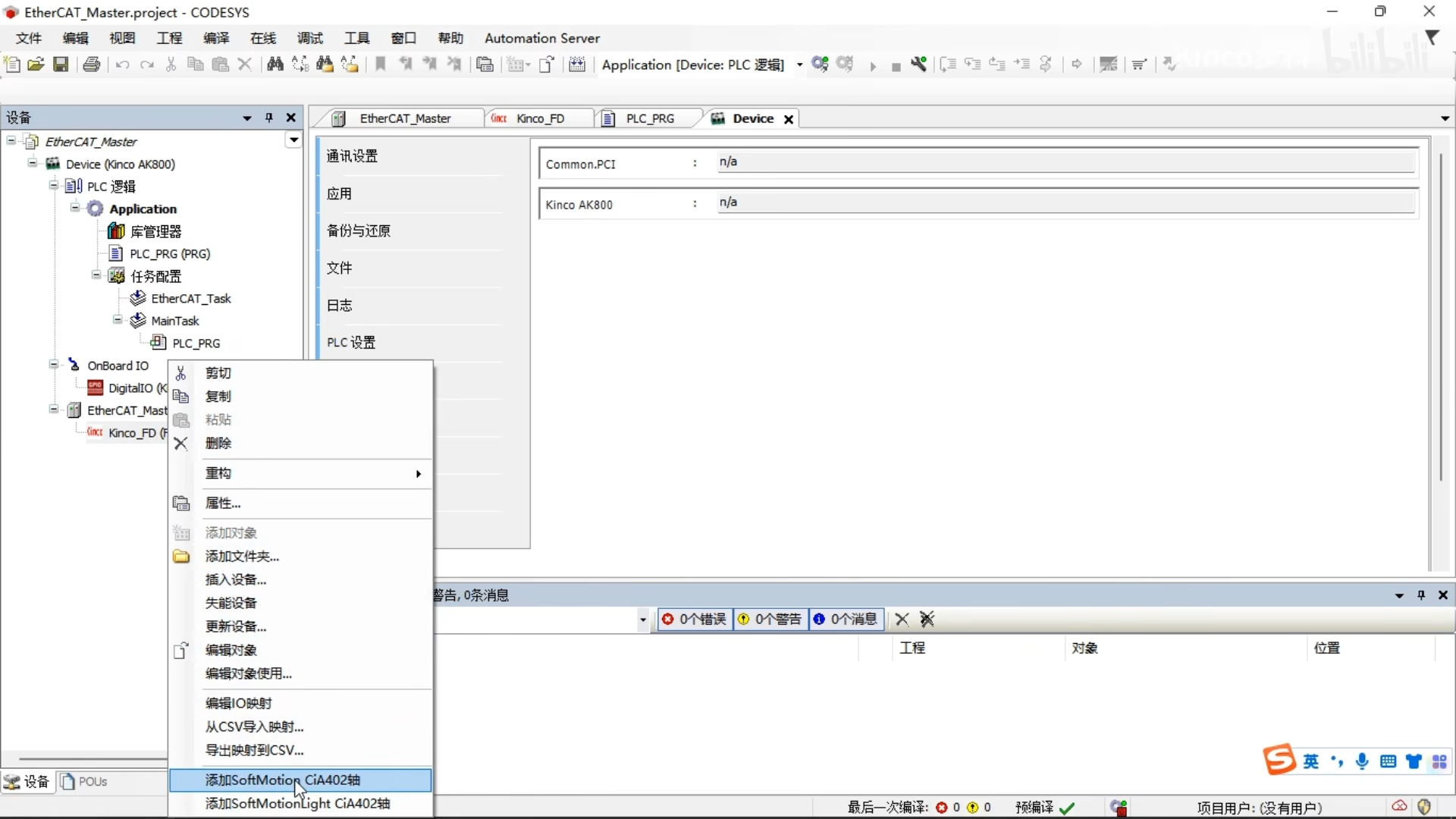1456x819 pixels.
Task: Open the Application device selector dropdown
Action: (799, 65)
